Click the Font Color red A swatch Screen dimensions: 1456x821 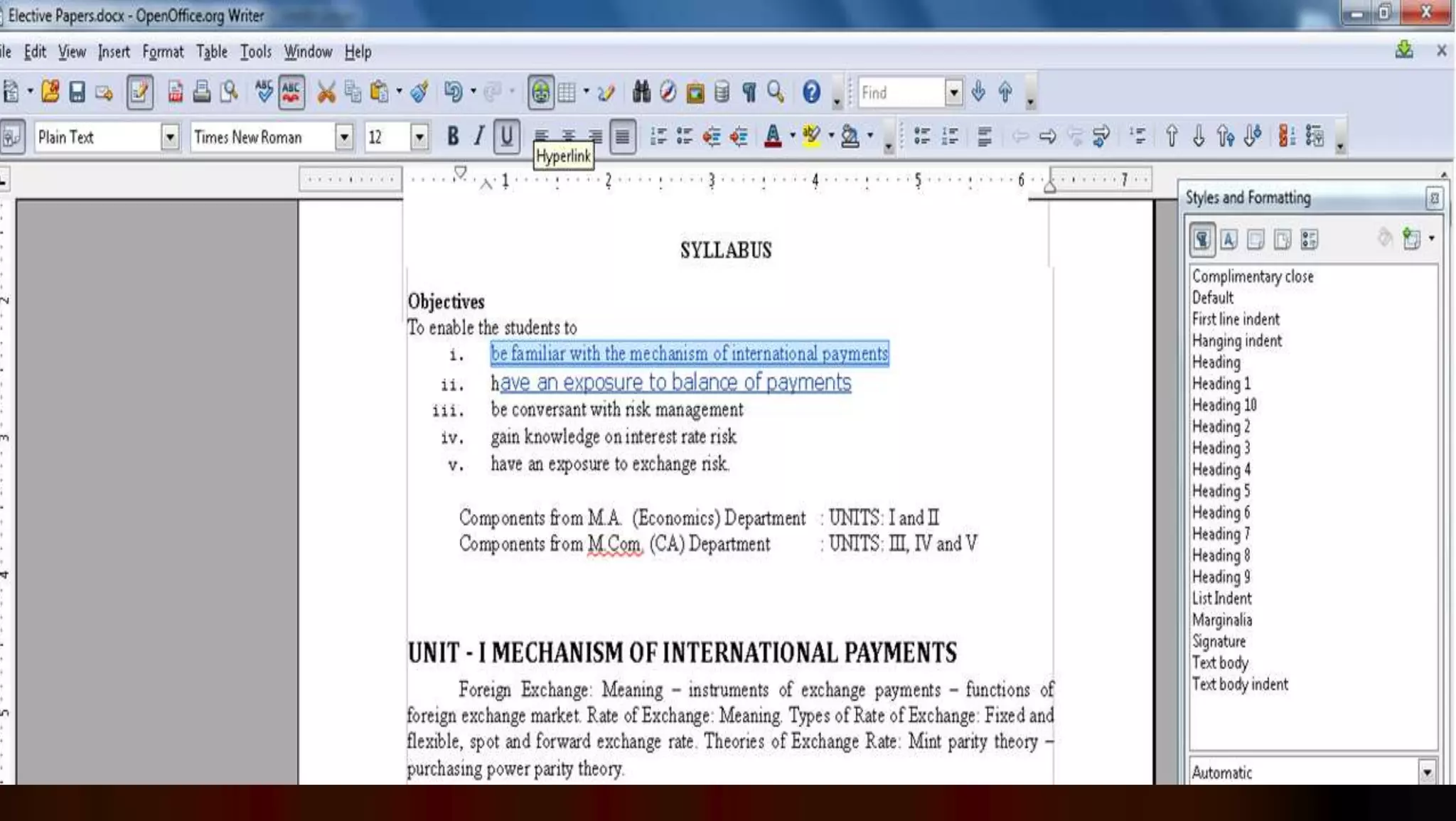(773, 136)
